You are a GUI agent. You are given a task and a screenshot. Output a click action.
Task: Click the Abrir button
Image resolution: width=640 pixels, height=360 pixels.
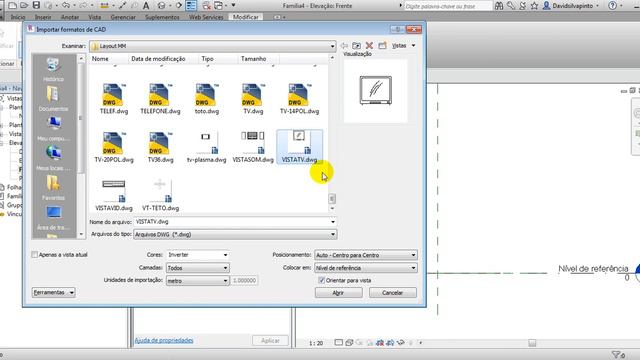click(x=338, y=293)
